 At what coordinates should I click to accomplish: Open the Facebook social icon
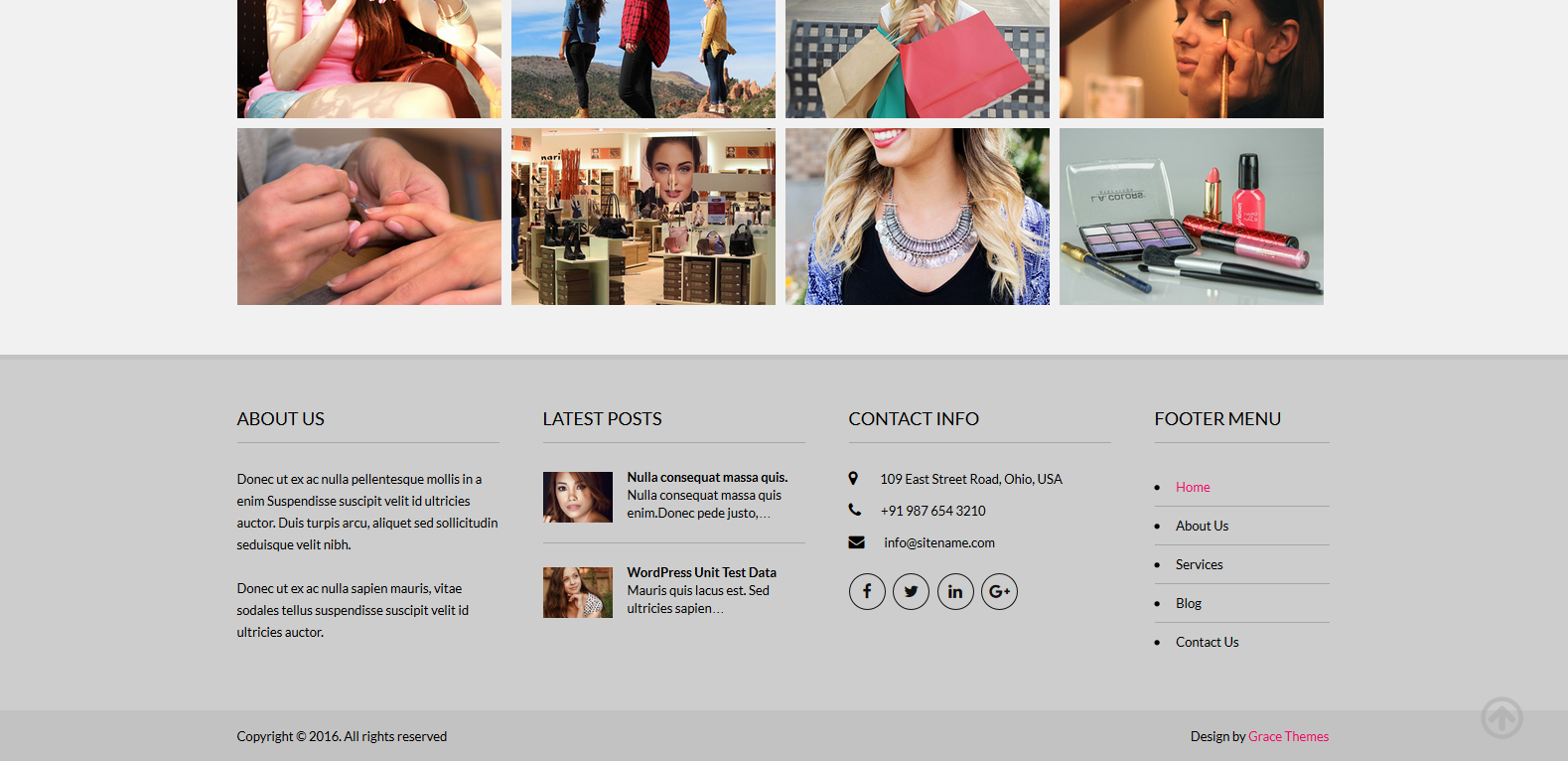pos(867,592)
